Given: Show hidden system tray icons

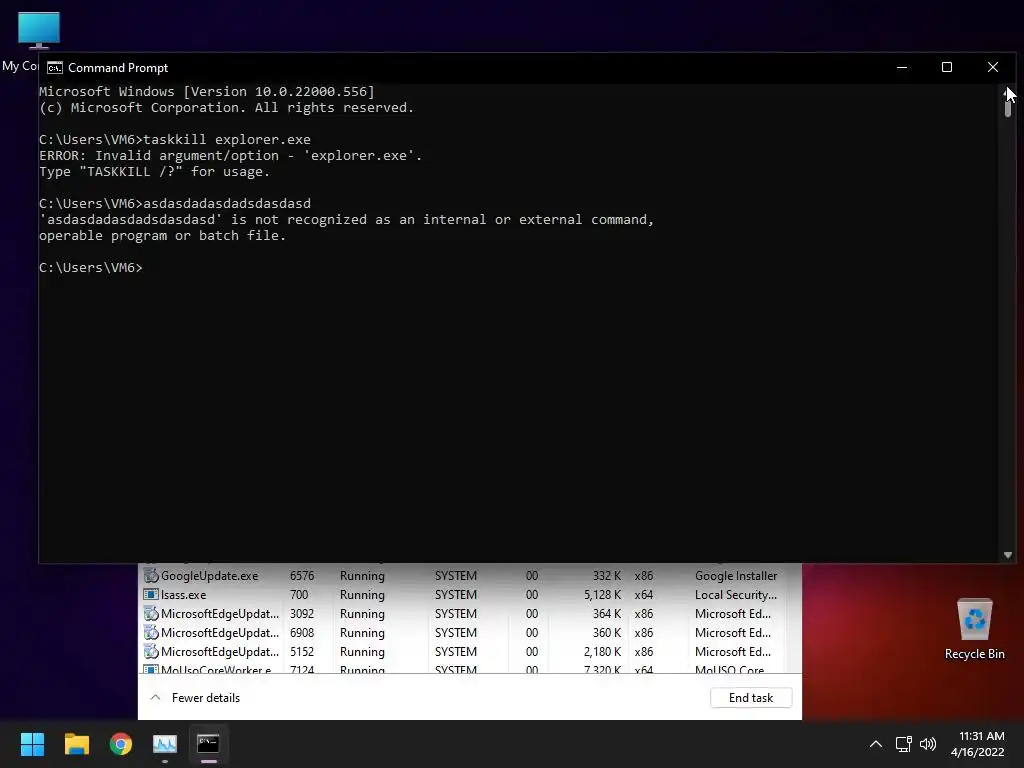Looking at the screenshot, I should (876, 744).
